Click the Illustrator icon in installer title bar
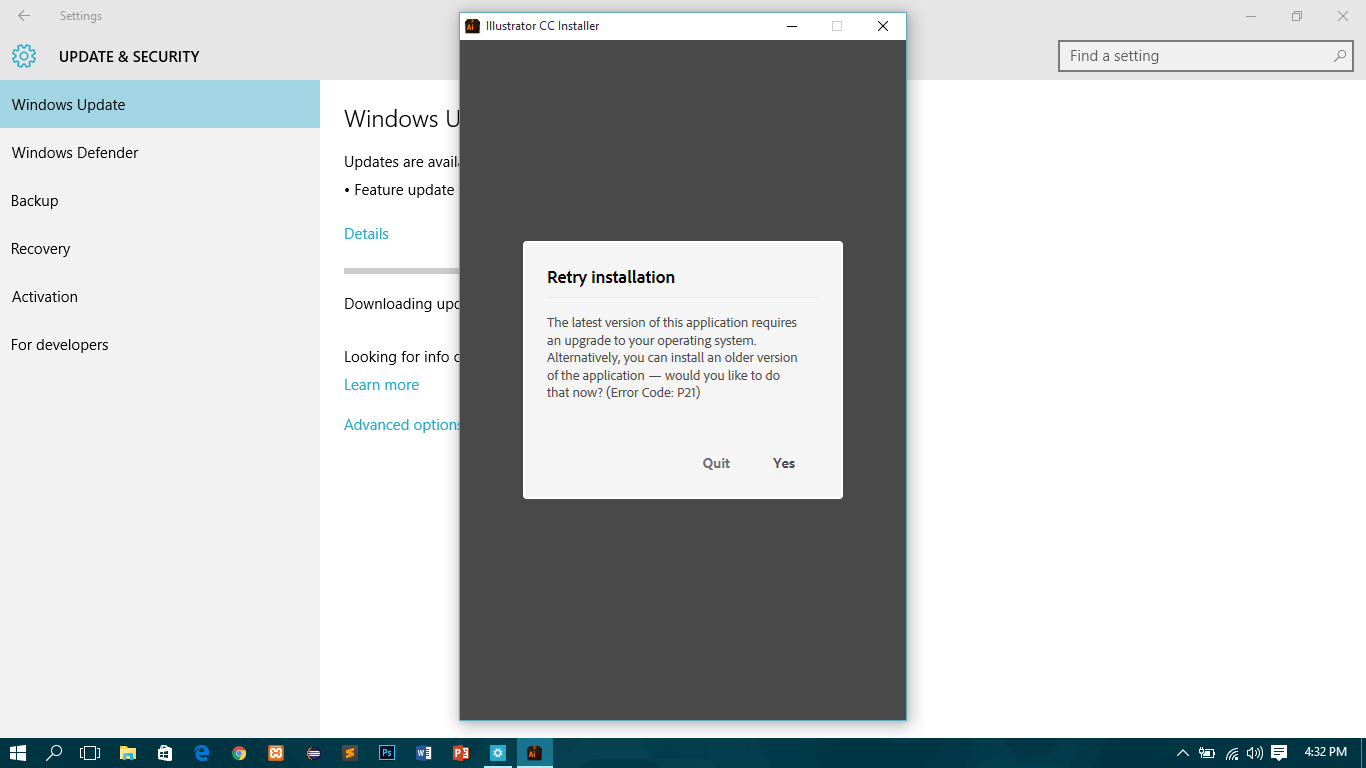 click(472, 26)
